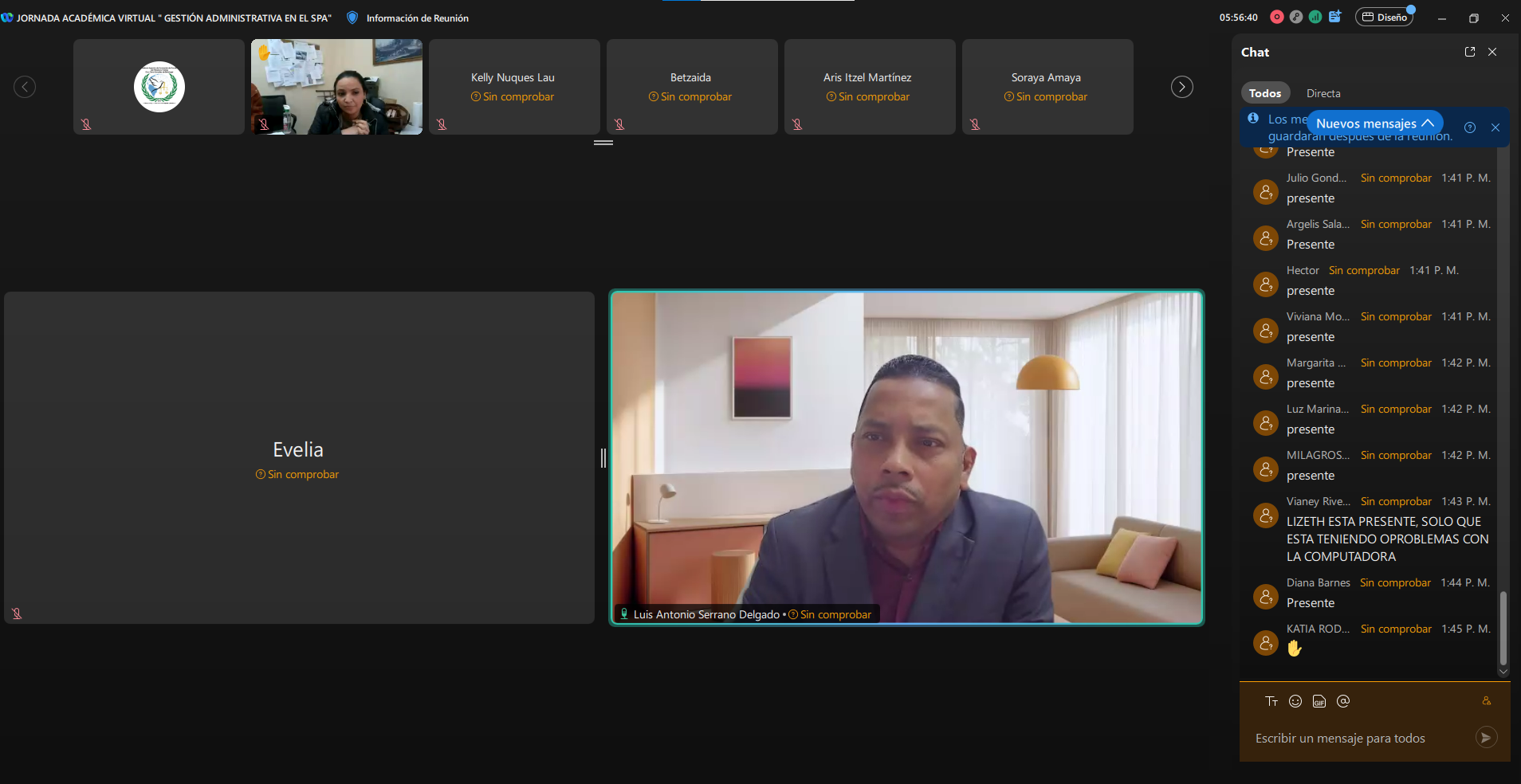
Task: Click the chat help question icon
Action: 1470,127
